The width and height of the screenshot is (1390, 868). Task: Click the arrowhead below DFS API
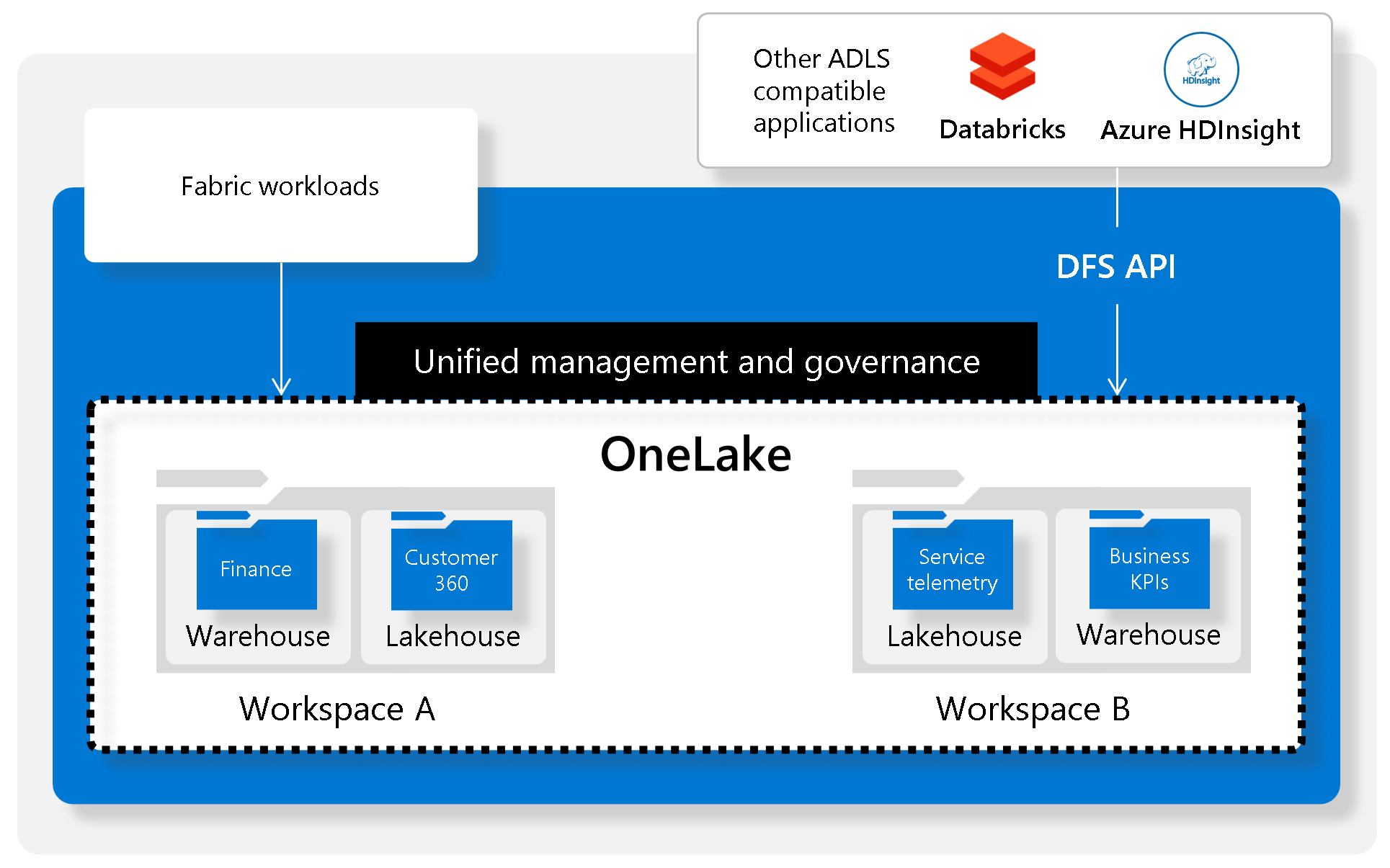tap(1117, 385)
